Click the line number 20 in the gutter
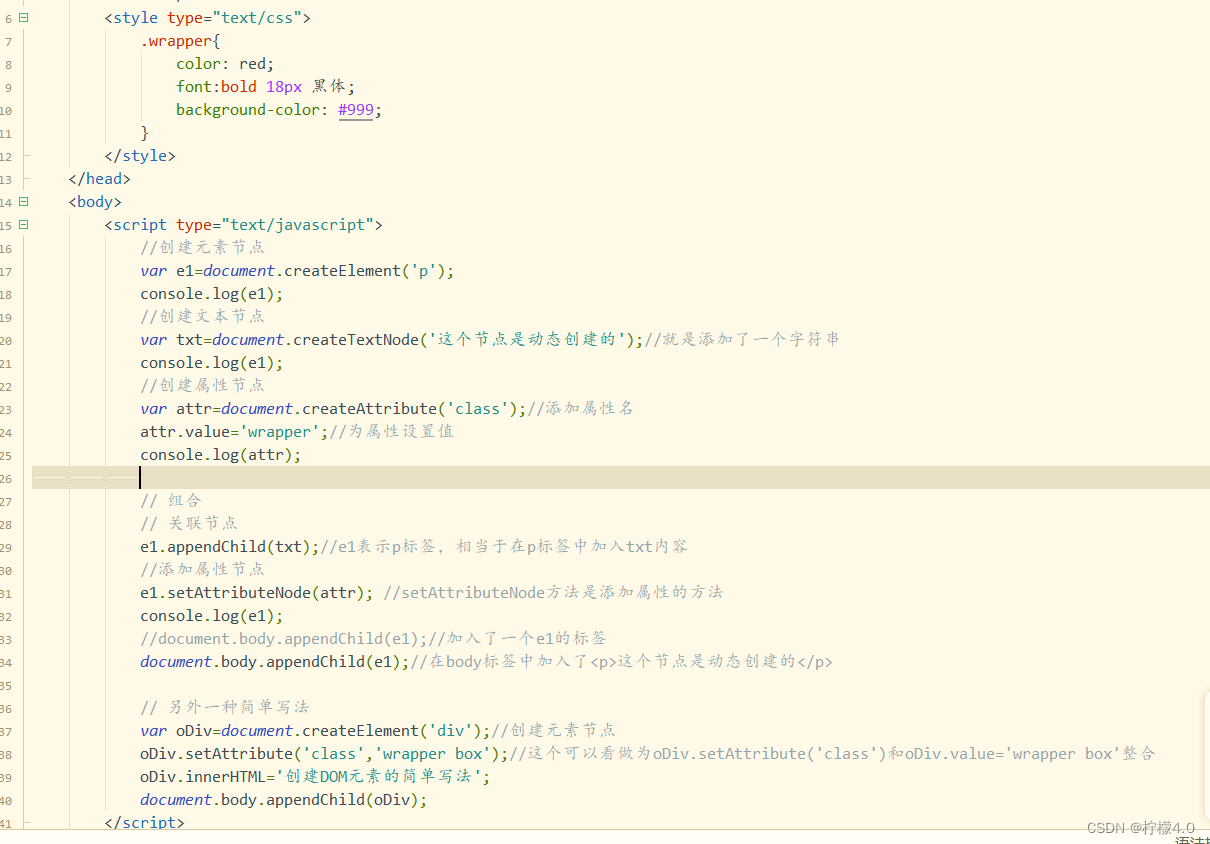 (x=6, y=340)
